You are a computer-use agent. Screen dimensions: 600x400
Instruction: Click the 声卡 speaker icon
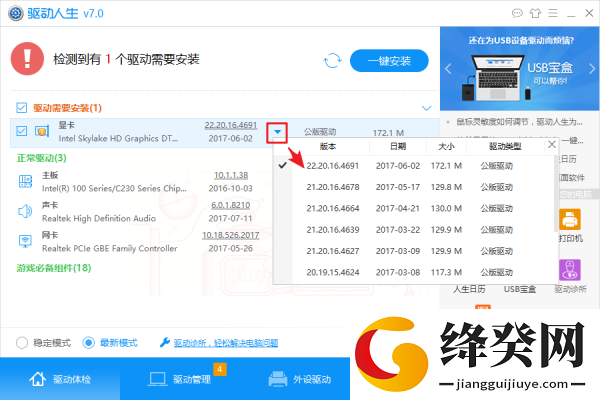click(25, 211)
